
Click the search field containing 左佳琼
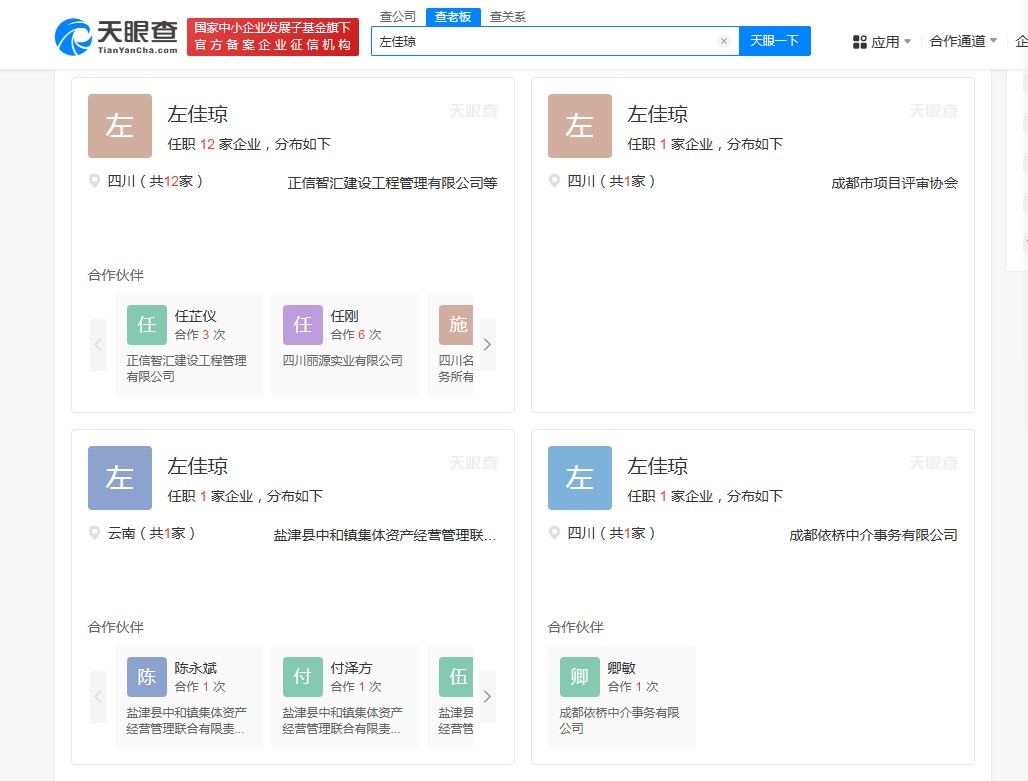545,41
